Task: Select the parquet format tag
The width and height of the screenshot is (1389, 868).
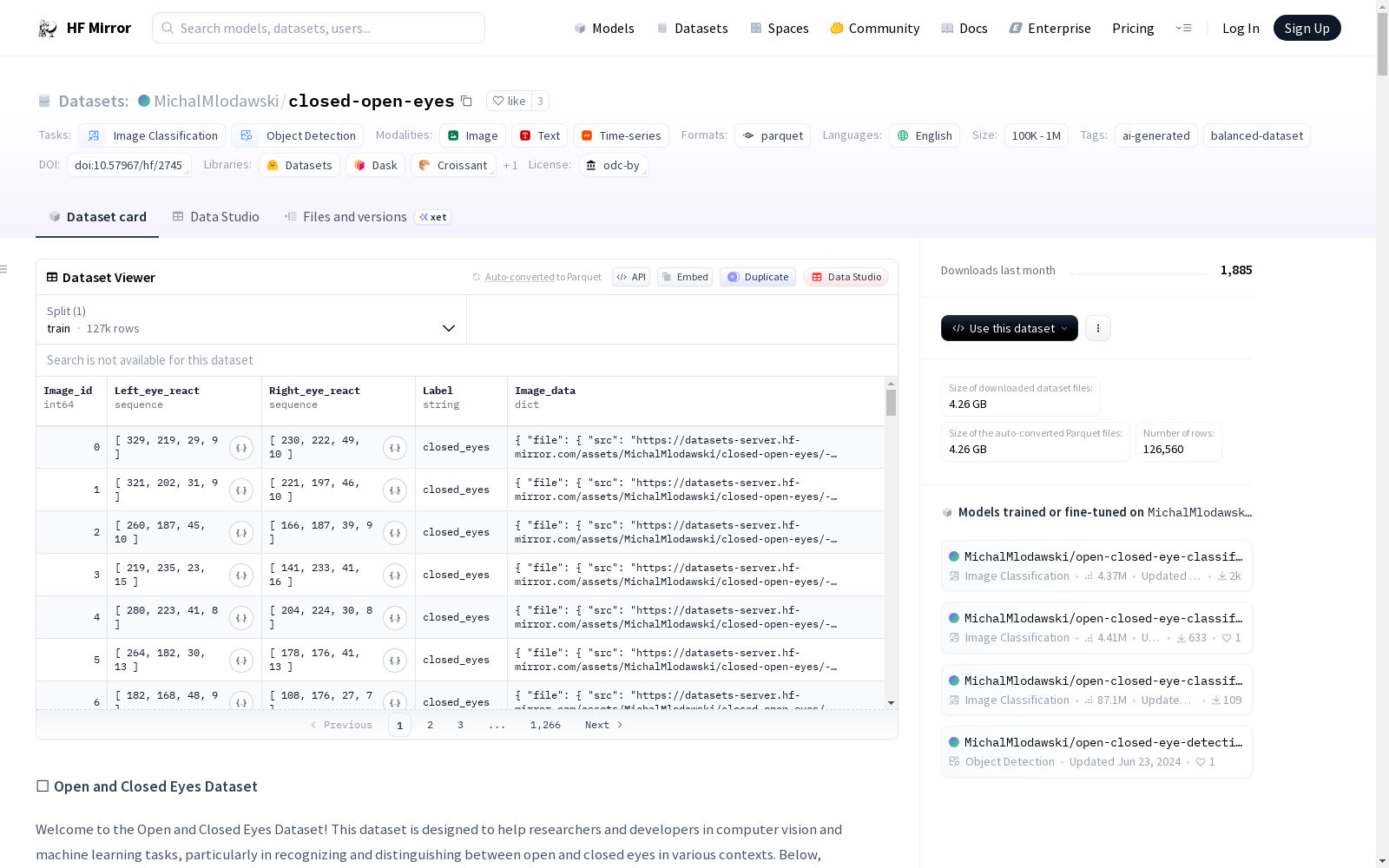Action: tap(773, 135)
